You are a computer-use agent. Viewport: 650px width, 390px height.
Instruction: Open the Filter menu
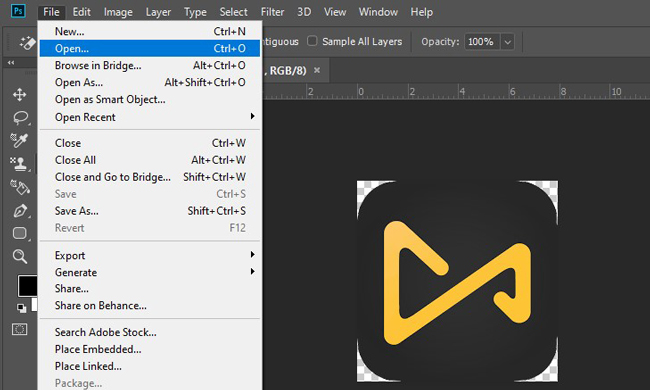coord(272,12)
